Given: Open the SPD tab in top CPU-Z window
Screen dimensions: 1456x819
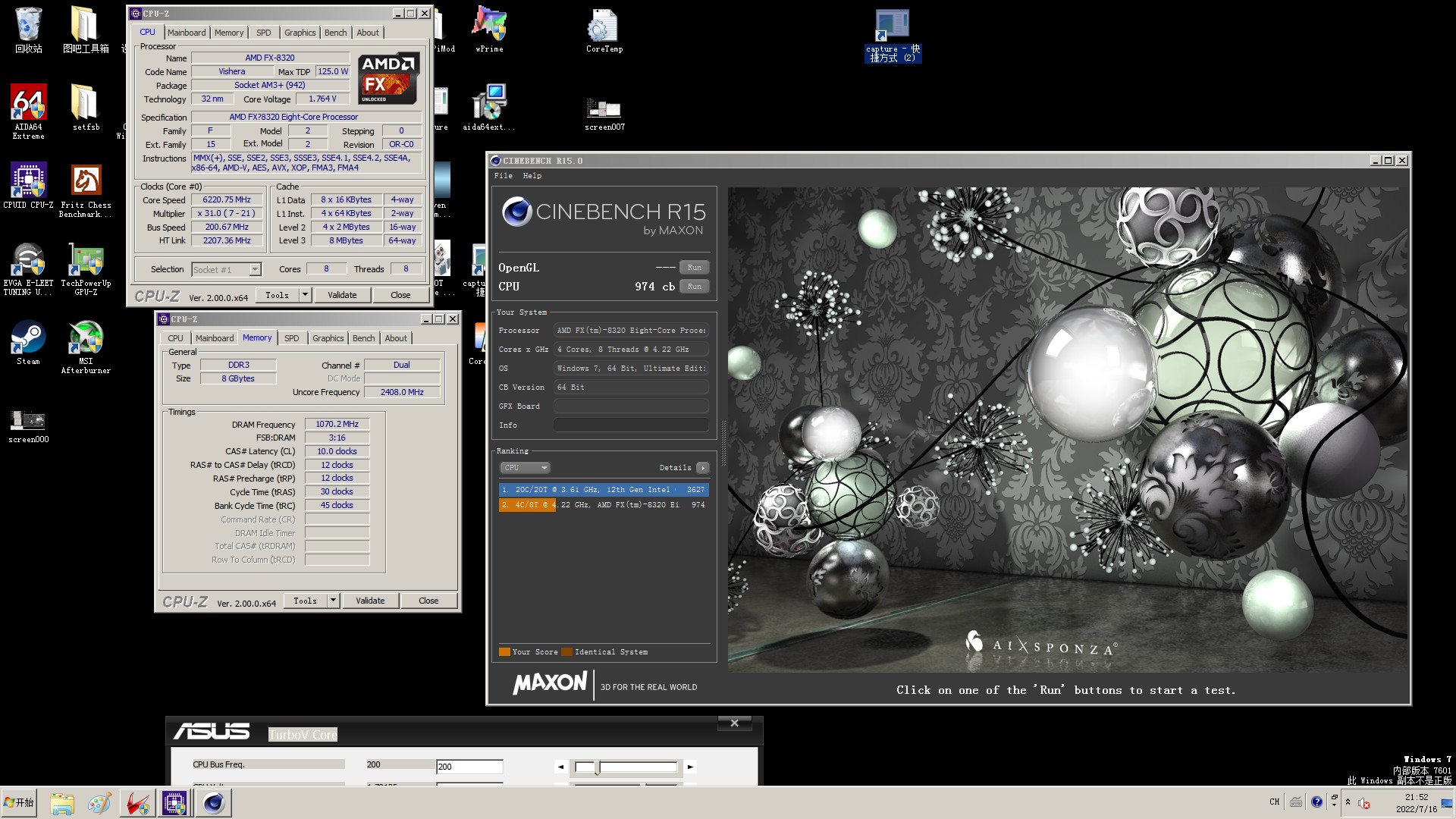Looking at the screenshot, I should 263,33.
